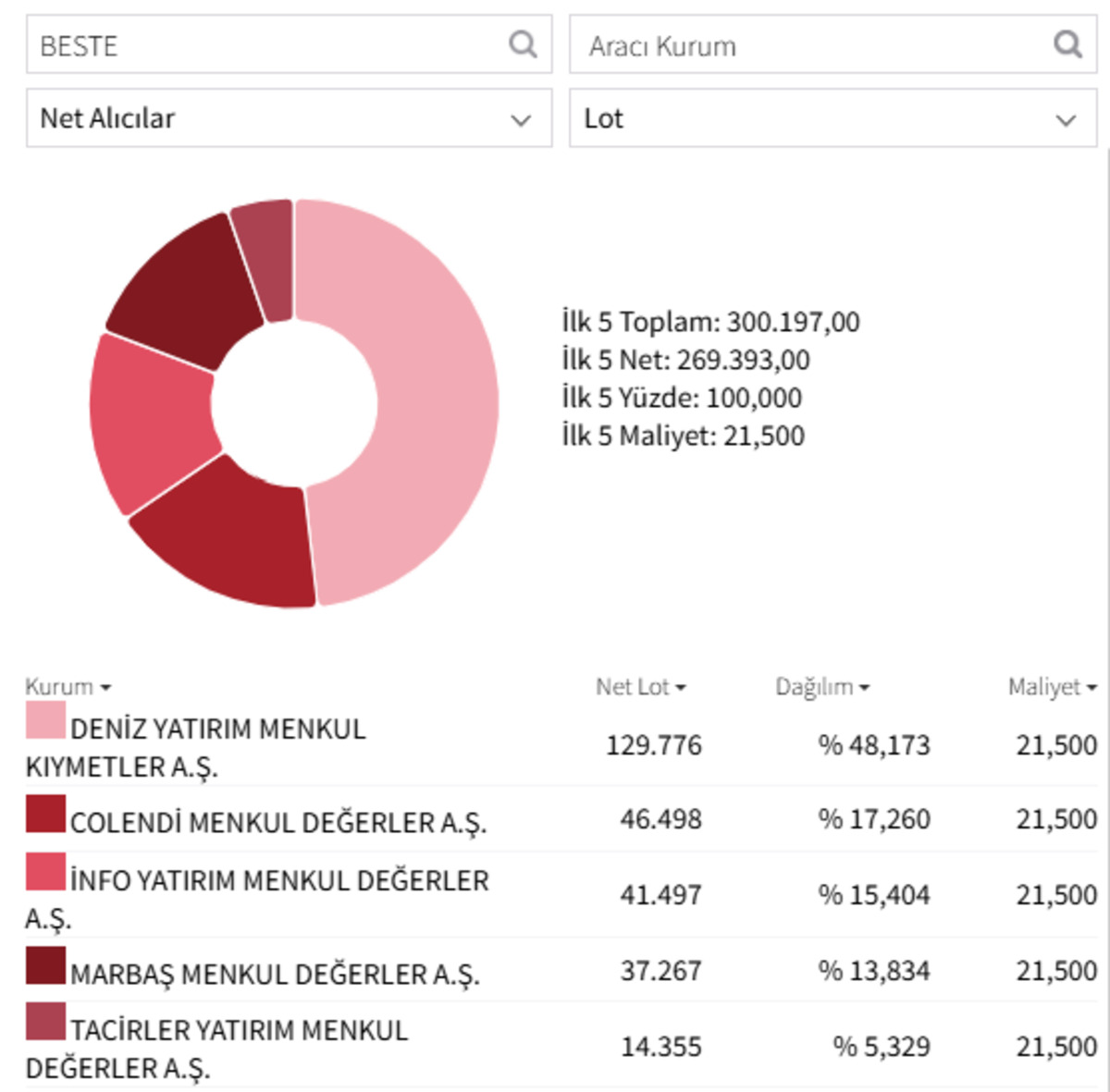
Task: Click the distribution value % 13,834
Action: pyautogui.click(x=874, y=971)
